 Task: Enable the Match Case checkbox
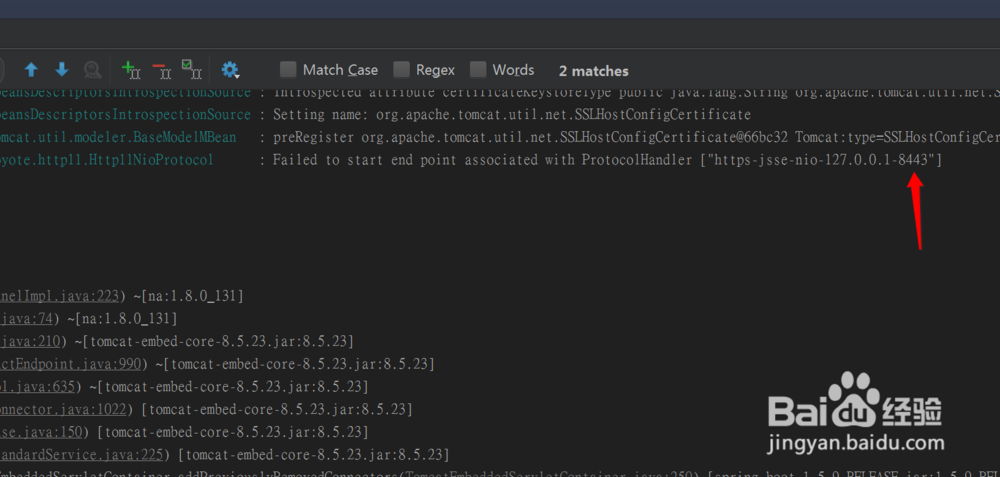point(288,70)
